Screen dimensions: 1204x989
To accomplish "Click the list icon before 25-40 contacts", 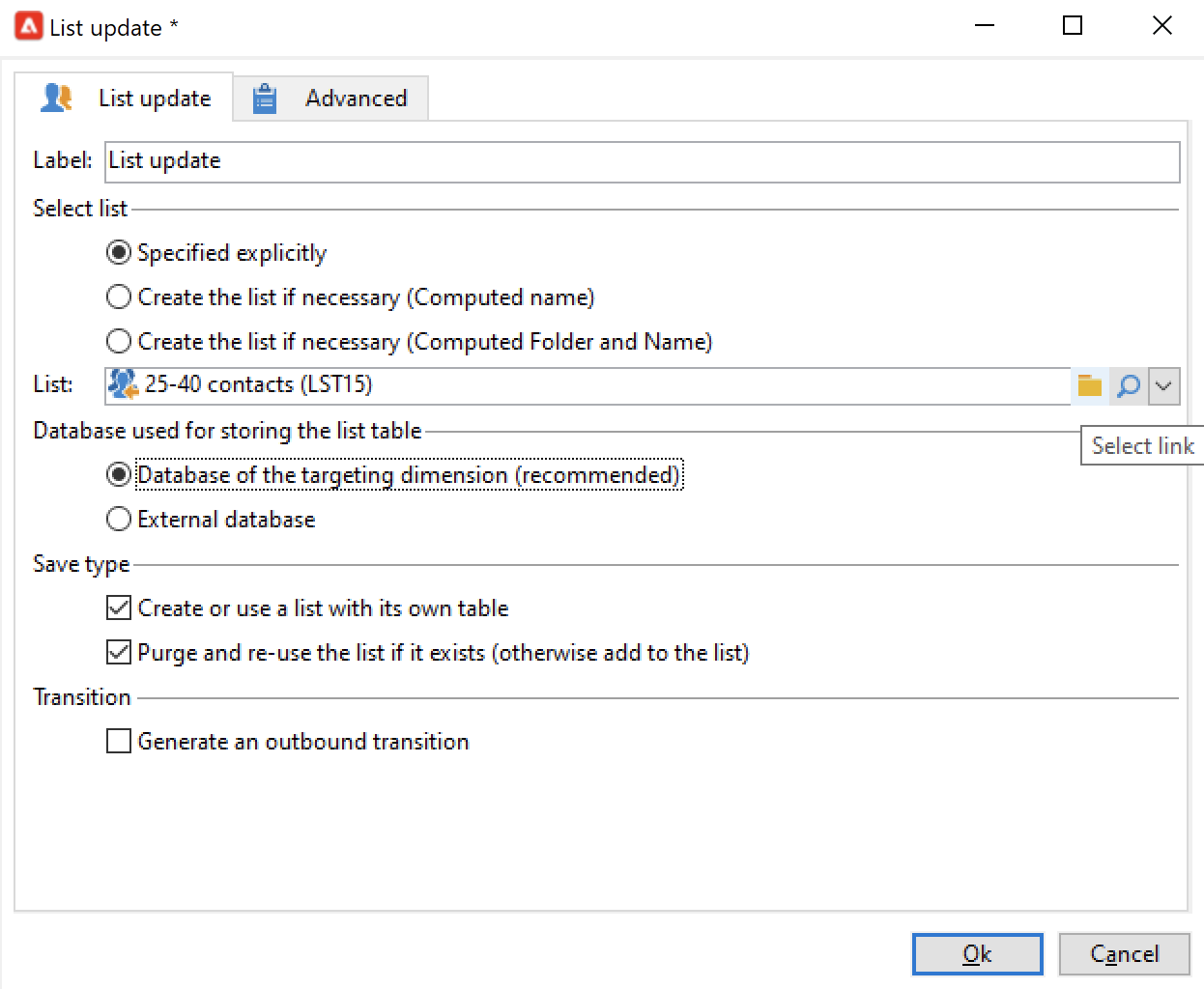I will pos(123,384).
